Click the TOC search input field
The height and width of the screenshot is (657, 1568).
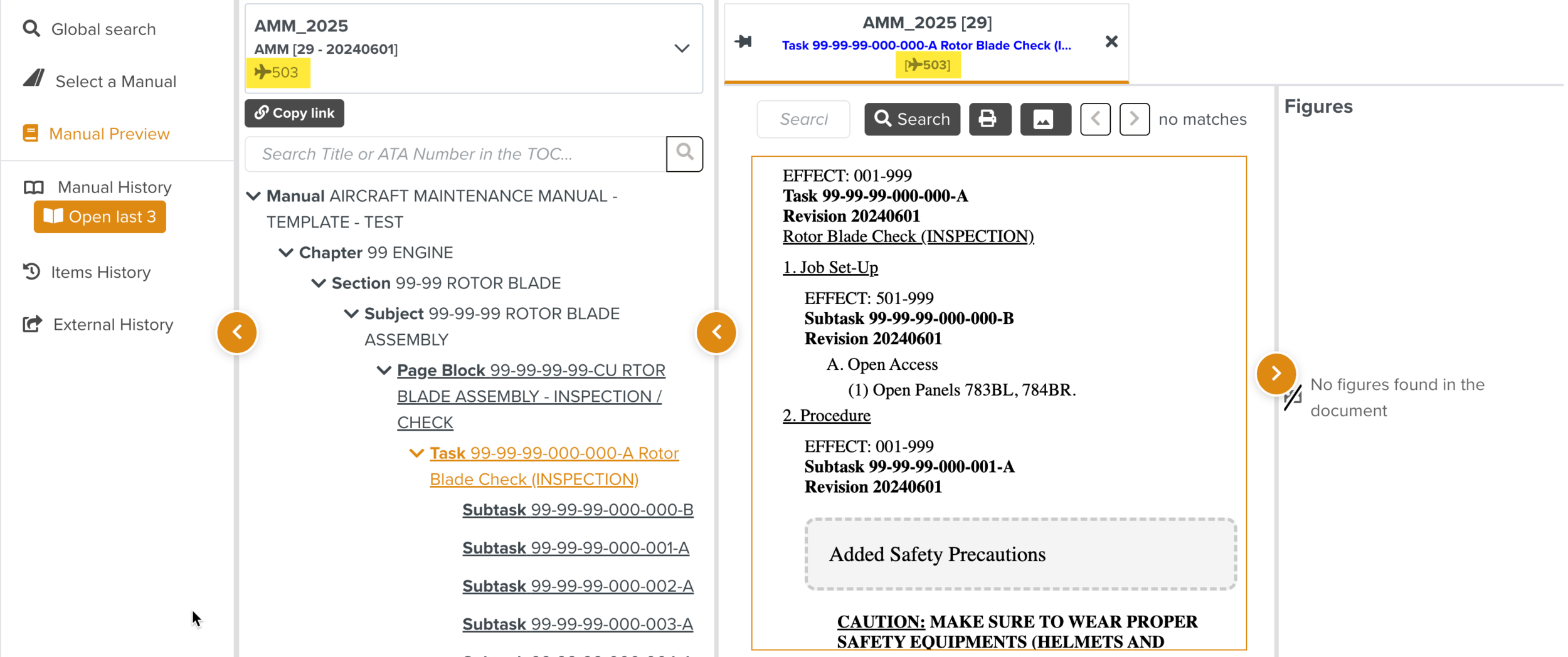tap(455, 154)
